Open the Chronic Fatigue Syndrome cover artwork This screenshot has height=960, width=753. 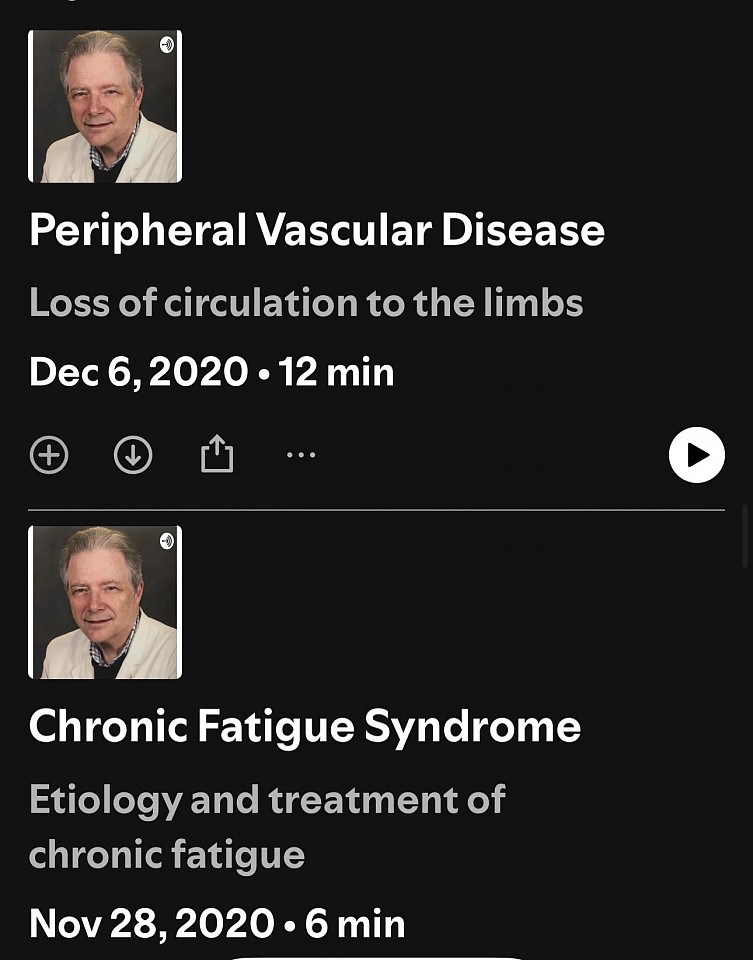pos(105,603)
